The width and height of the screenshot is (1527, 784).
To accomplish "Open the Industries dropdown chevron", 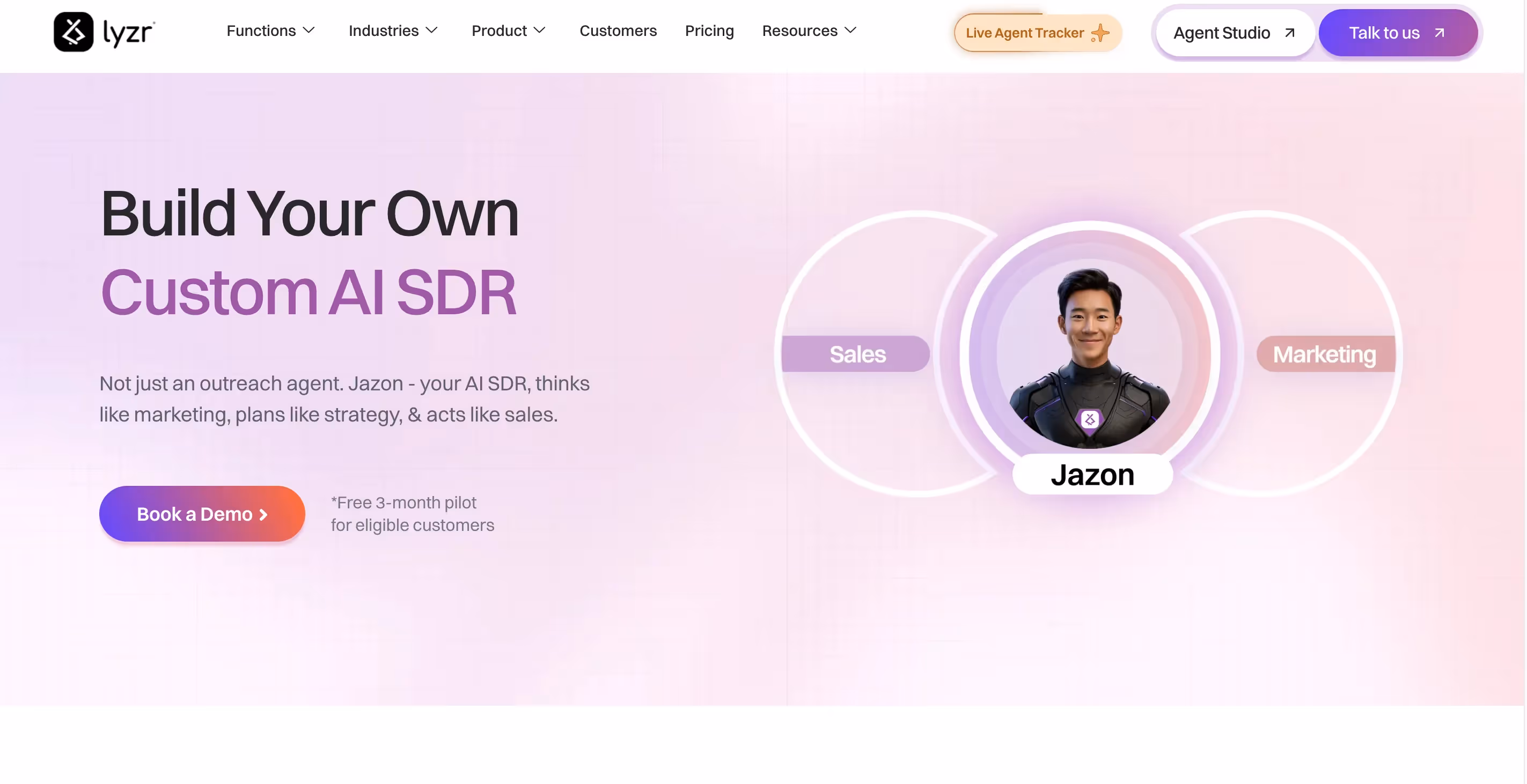I will tap(431, 31).
